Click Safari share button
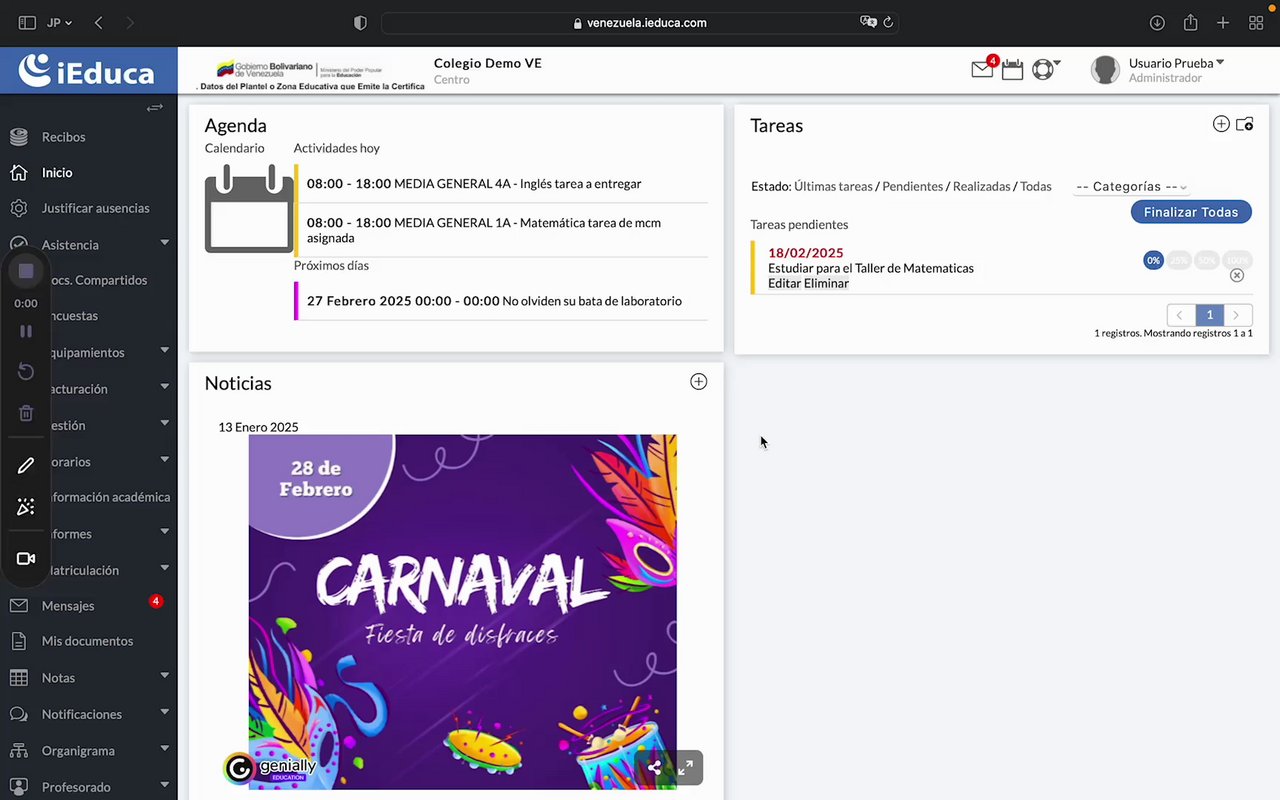Screen dimensions: 1280x800 tap(1190, 22)
